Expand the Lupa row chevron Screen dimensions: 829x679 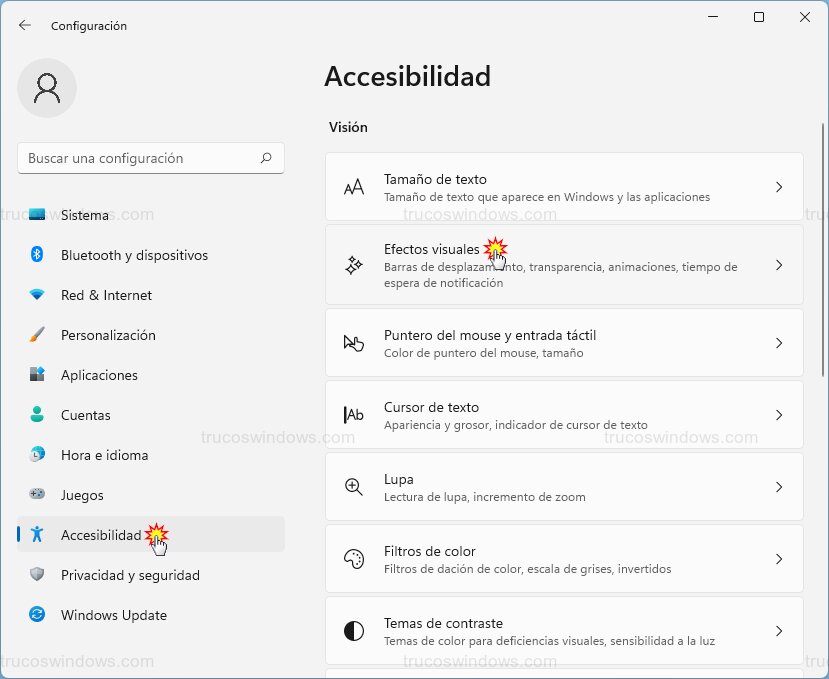click(x=779, y=486)
